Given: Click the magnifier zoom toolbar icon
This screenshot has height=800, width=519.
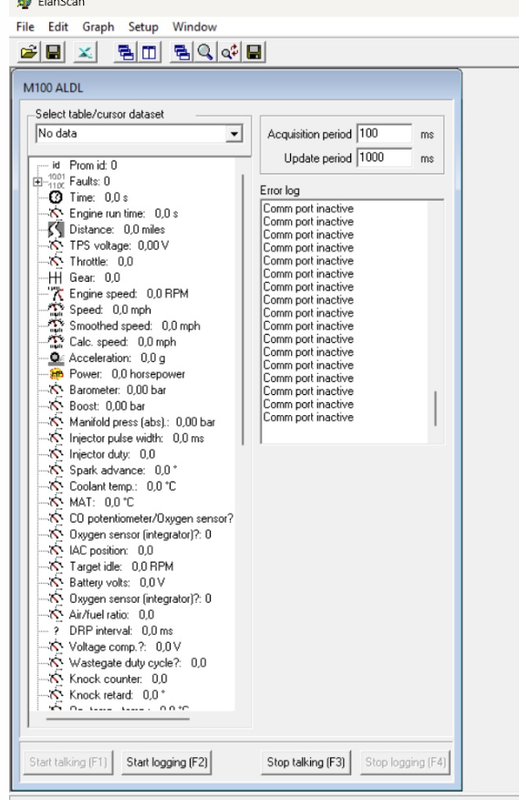Looking at the screenshot, I should point(205,52).
